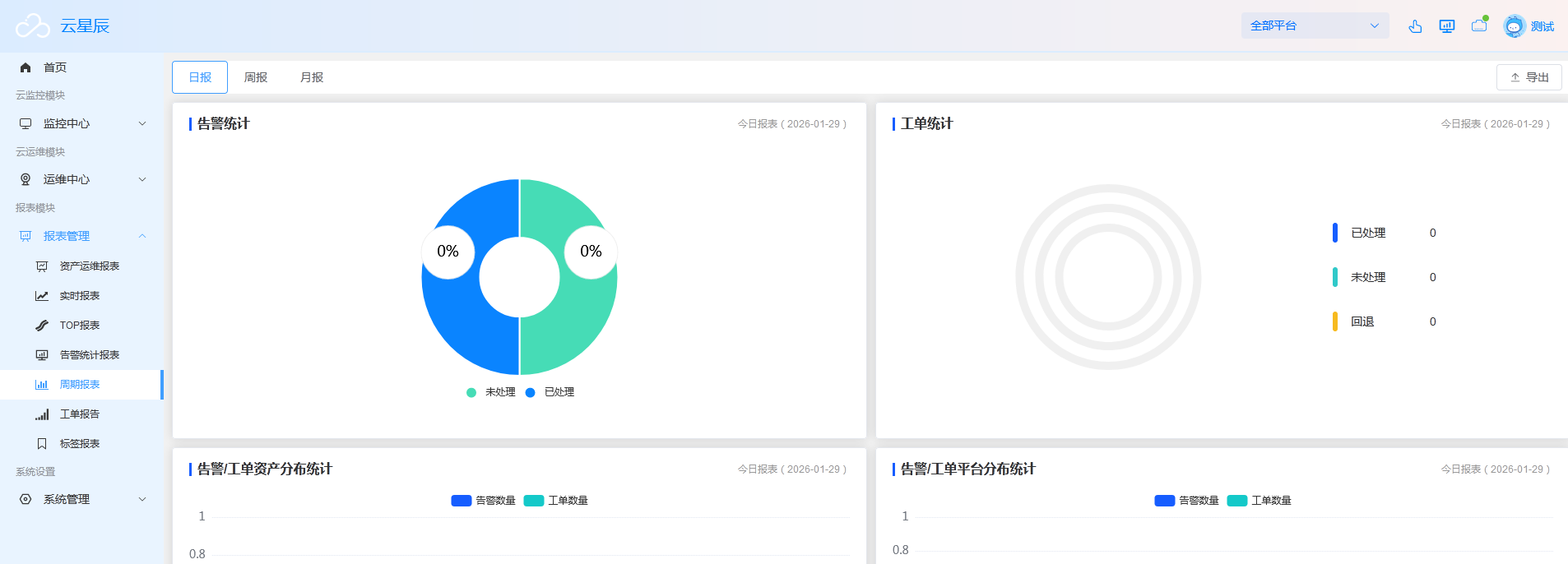Screen dimensions: 1568x564
Task: Expand the 监控中心 chevron
Action: point(142,123)
